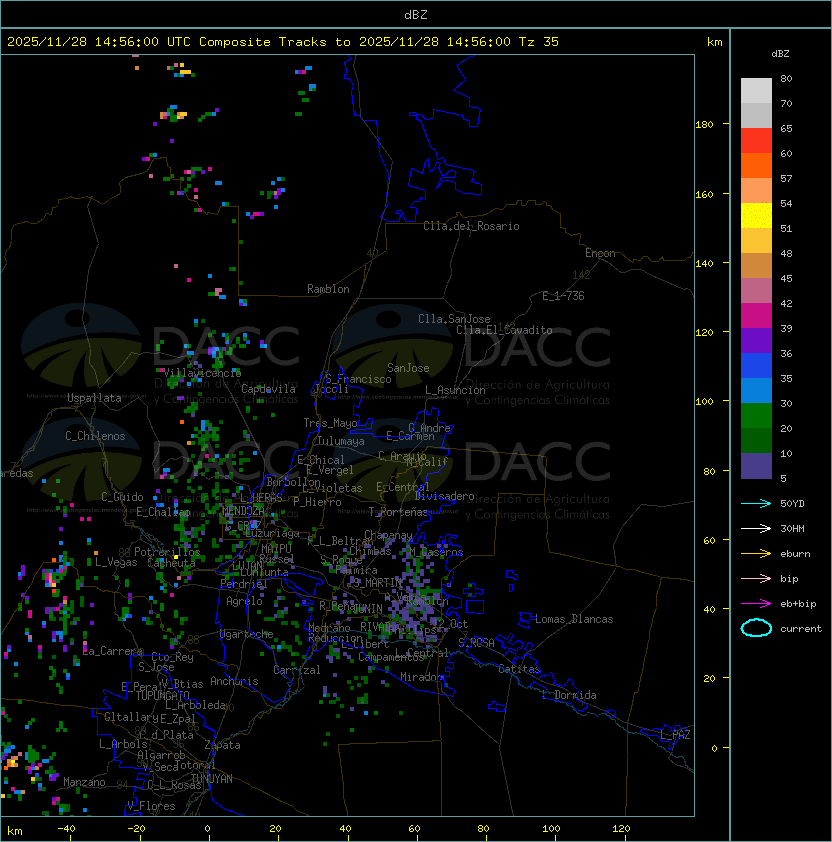Viewport: 832px width, 842px height.
Task: Click the 'Clla.SanJose' label
Action: 454,319
